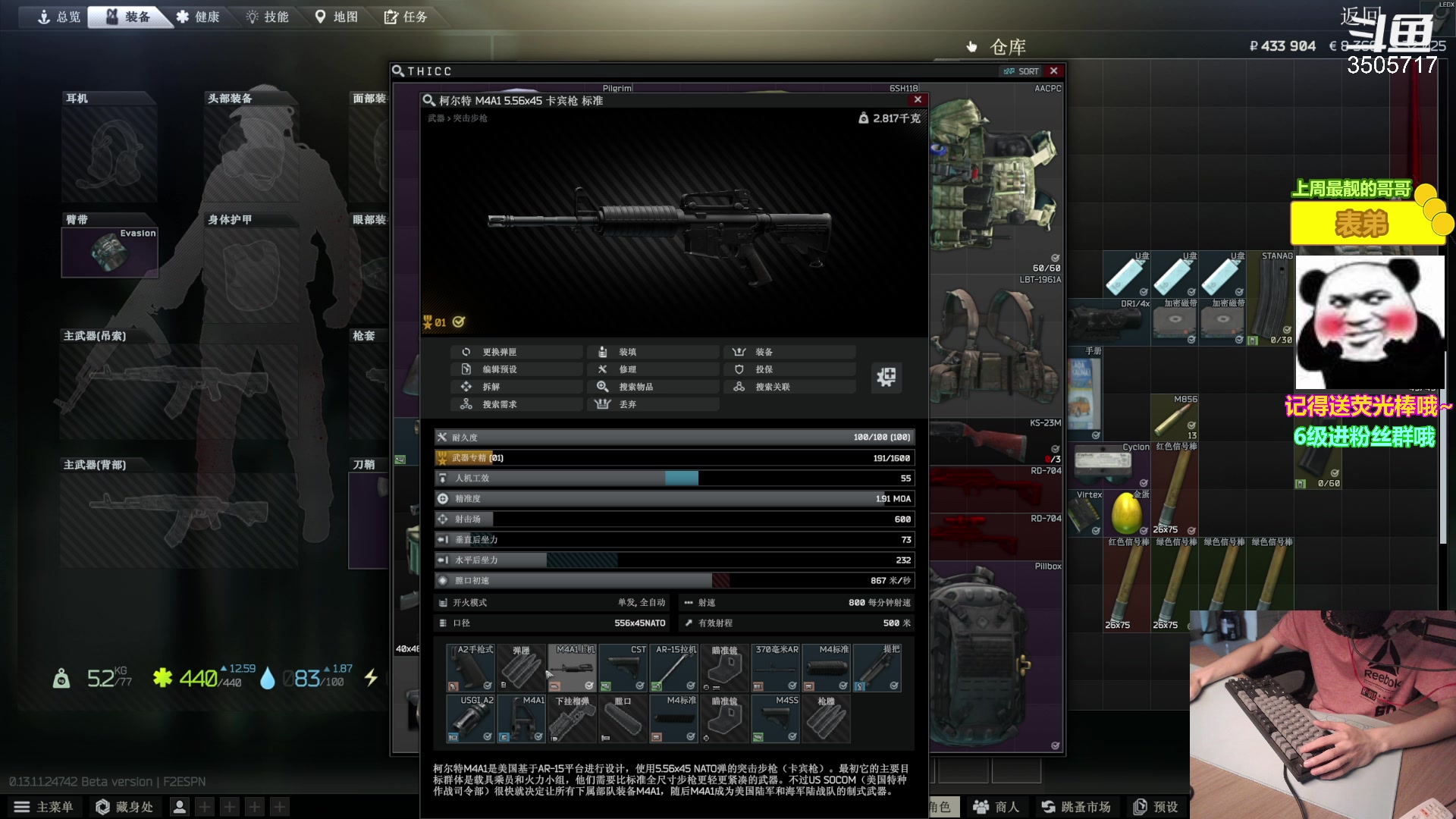Choose 投保 insure action

[789, 369]
